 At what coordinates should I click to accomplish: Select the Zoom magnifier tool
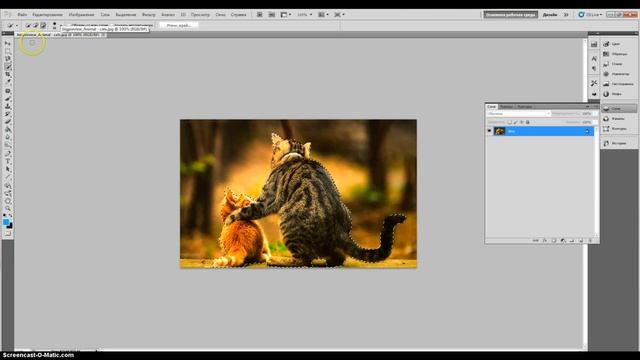(8, 209)
